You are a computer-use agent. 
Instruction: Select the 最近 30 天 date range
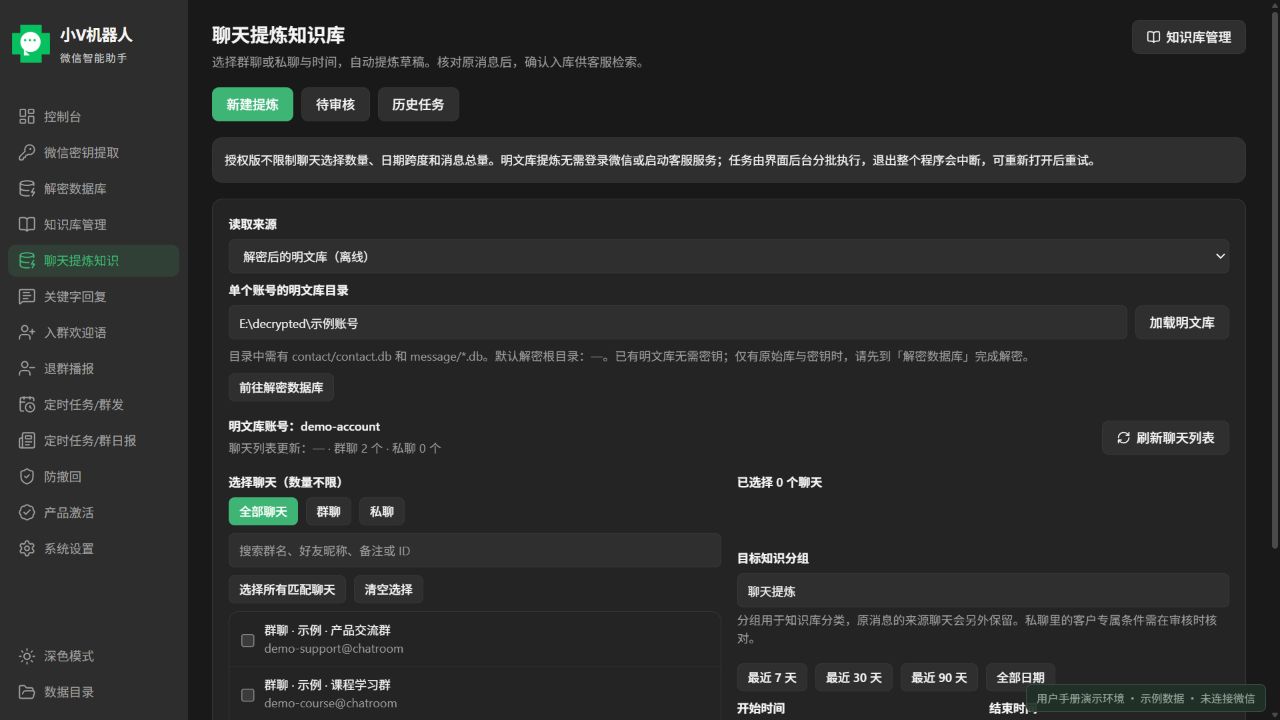coord(854,677)
